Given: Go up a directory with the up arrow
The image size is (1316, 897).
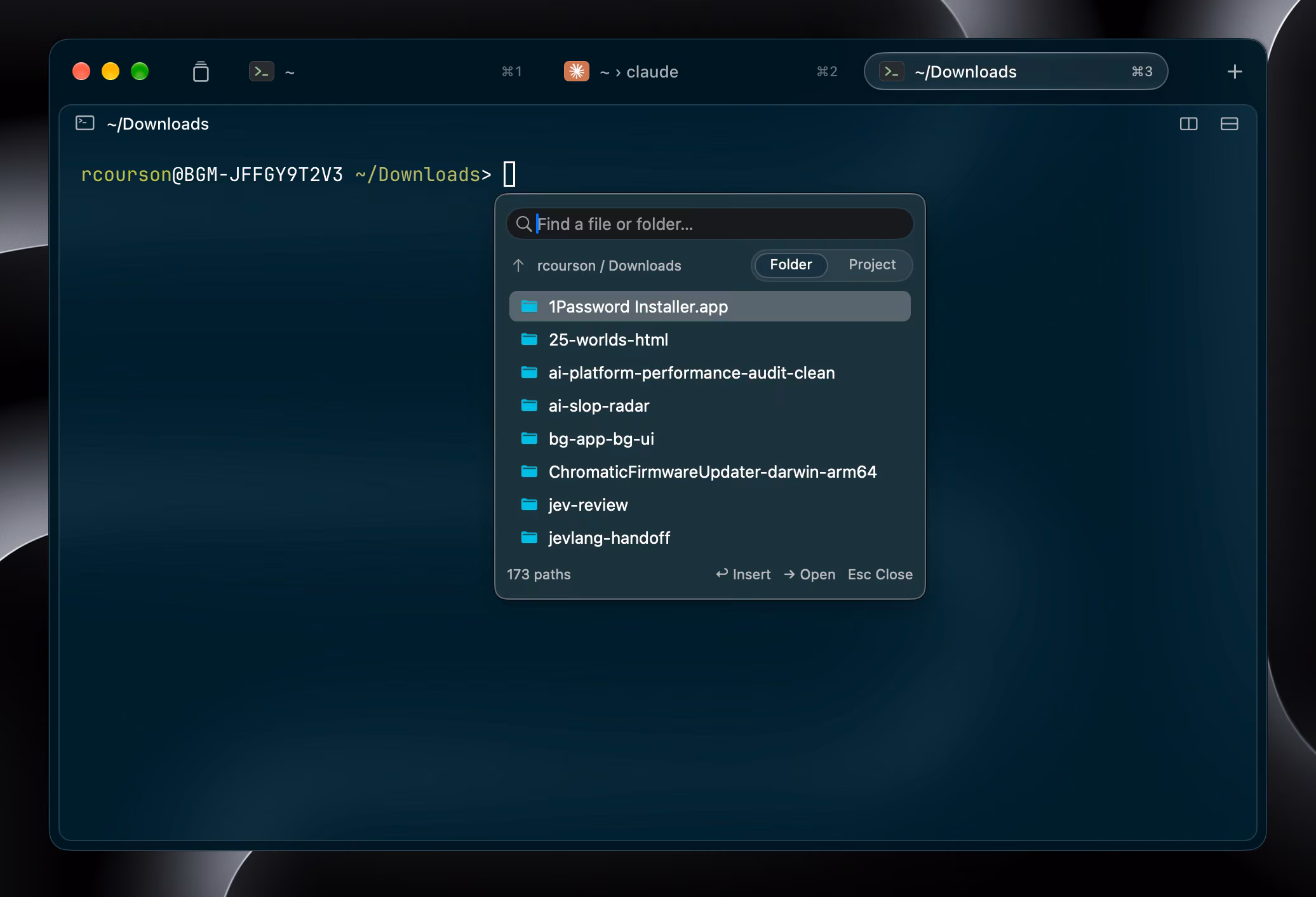Looking at the screenshot, I should (518, 265).
